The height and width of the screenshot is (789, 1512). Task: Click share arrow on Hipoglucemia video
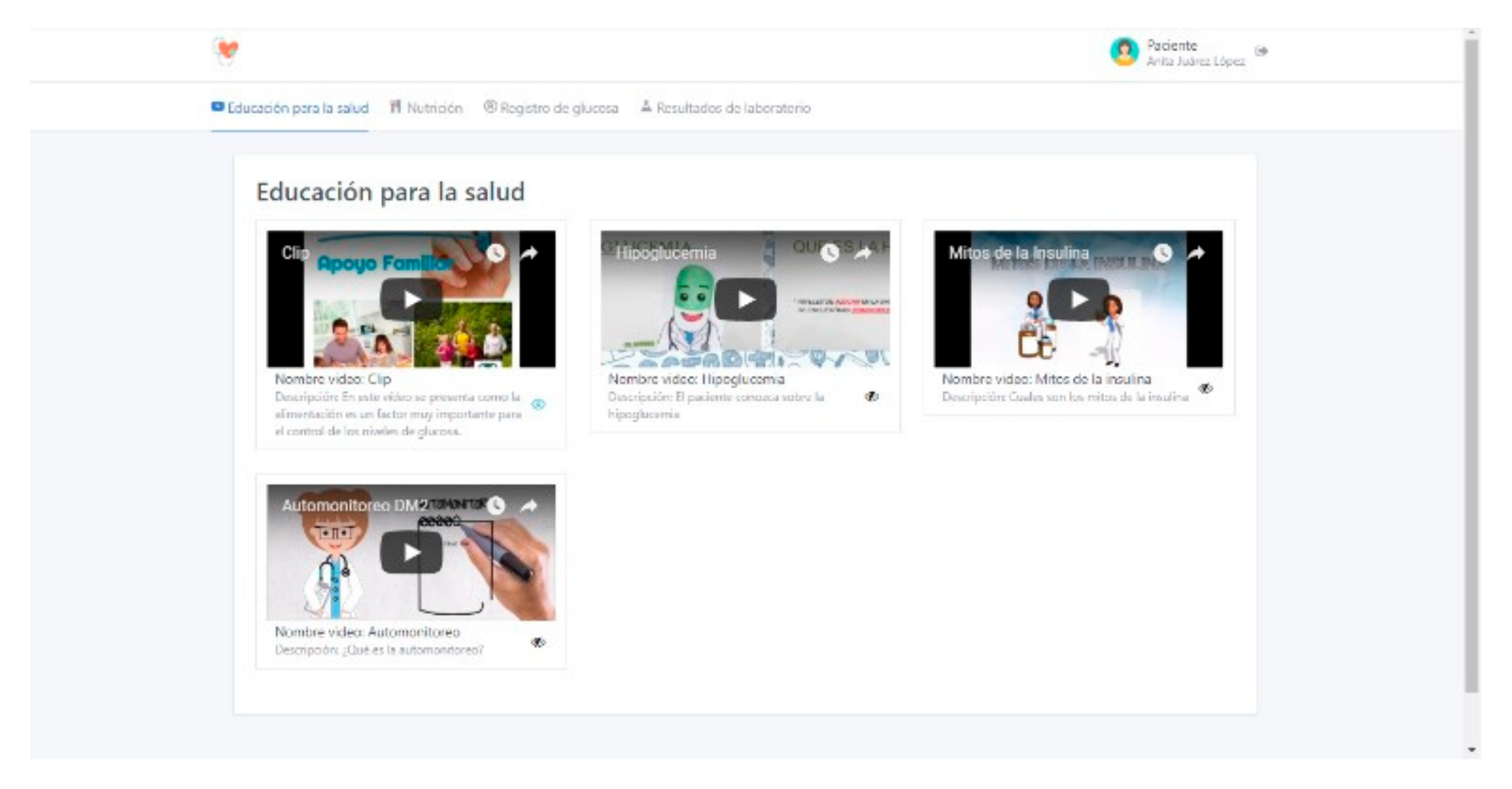(863, 253)
